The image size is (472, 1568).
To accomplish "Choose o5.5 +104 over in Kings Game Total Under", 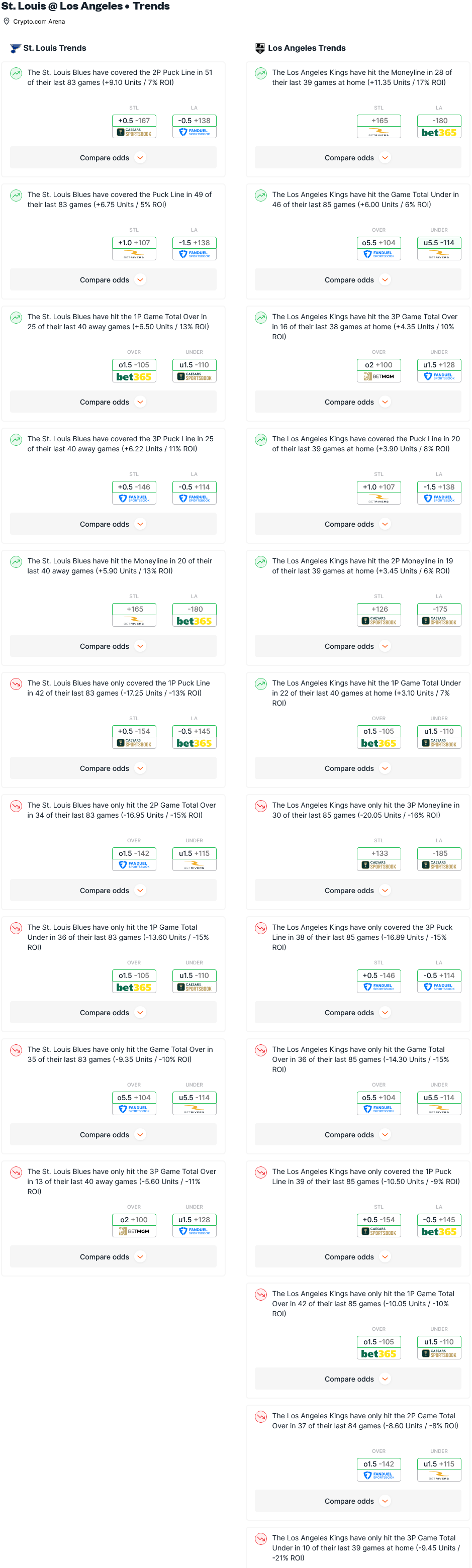I will 379,243.
